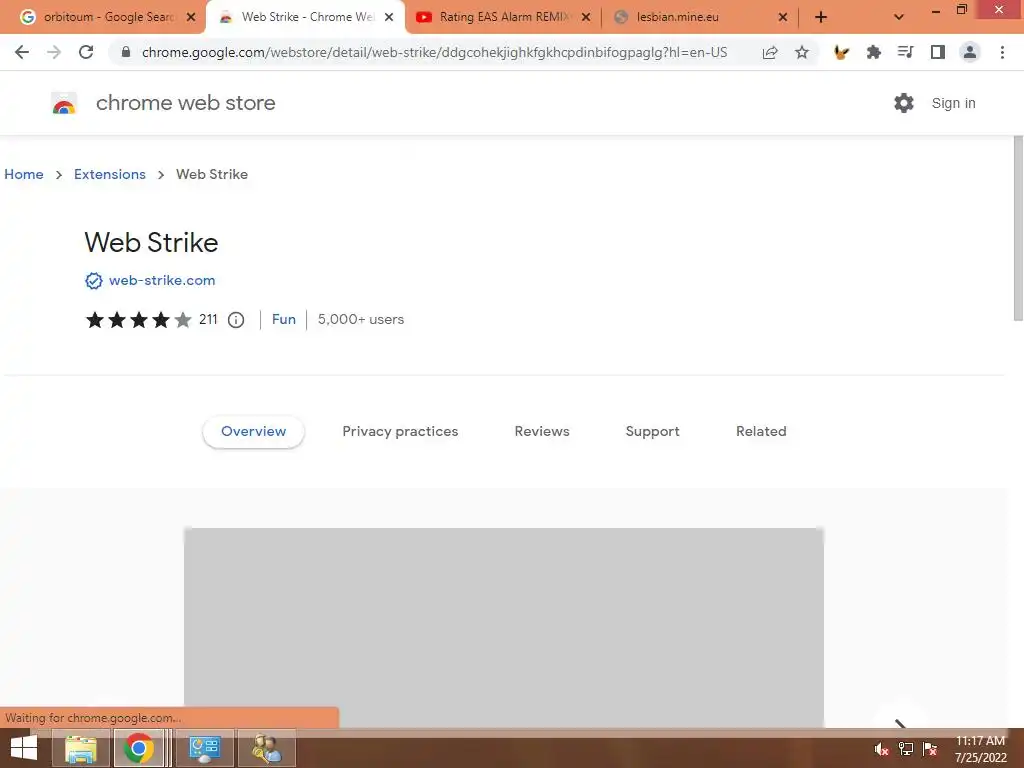This screenshot has width=1024, height=768.
Task: Visit the web-strike.com publisher link
Action: pyautogui.click(x=162, y=281)
